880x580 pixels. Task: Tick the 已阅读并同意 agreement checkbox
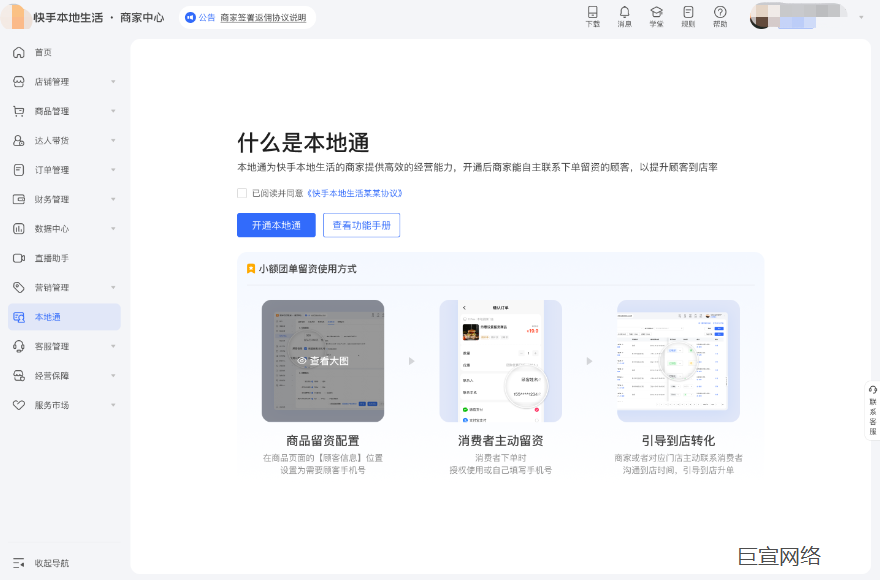click(x=242, y=193)
